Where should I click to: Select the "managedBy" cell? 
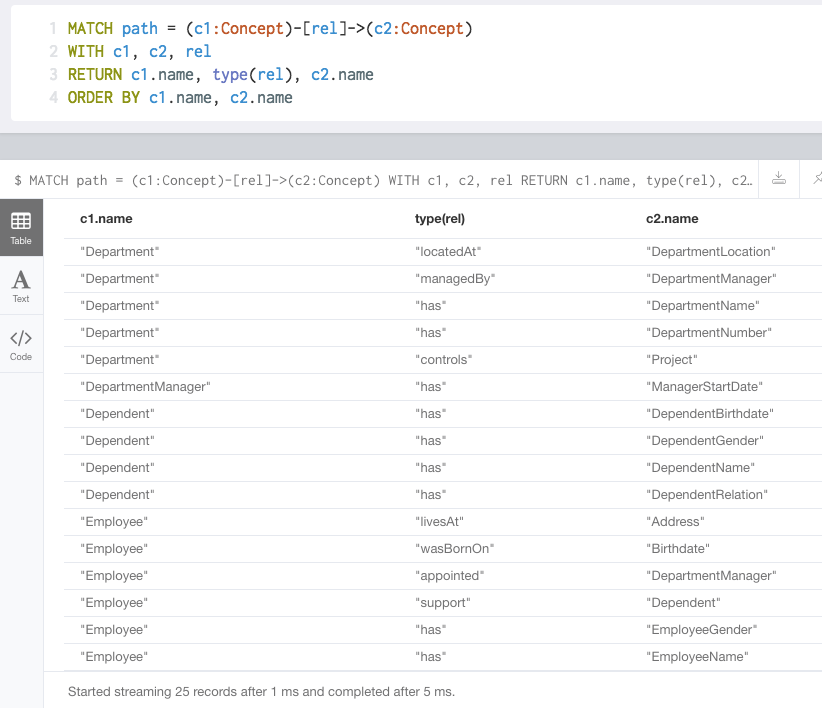click(x=455, y=279)
